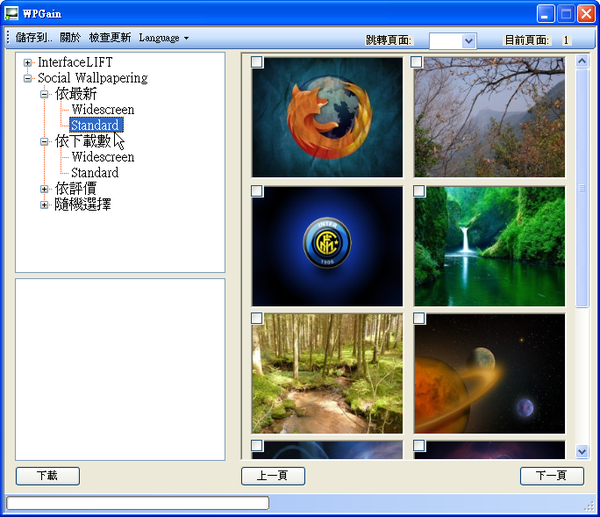The image size is (600, 517).
Task: Collapse the 依最新 tree node
Action: pos(44,94)
